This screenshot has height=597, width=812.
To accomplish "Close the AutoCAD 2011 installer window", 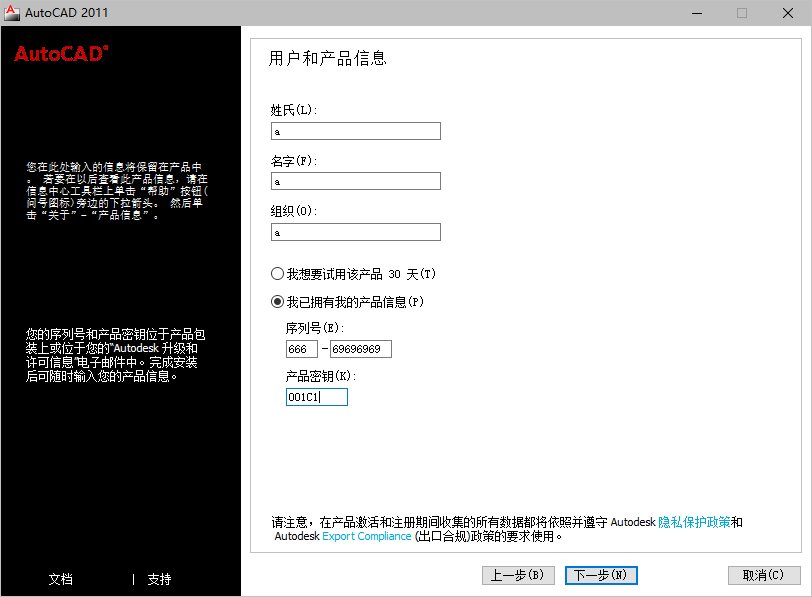I will [786, 13].
